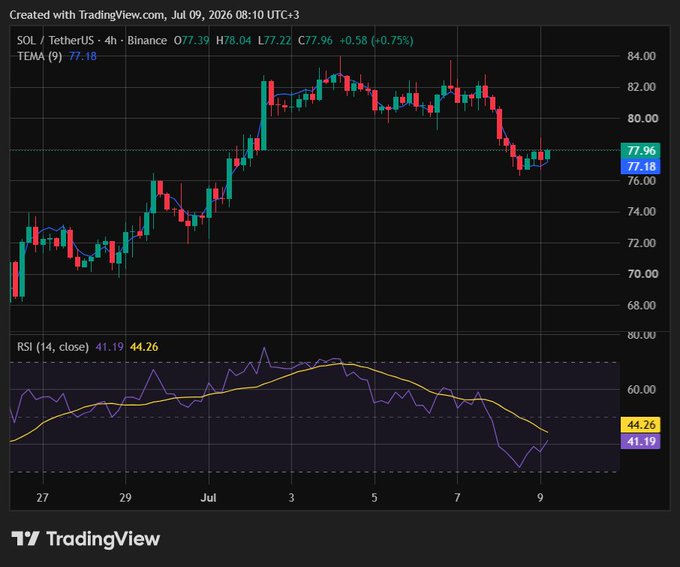Click the high price H78.04 value
This screenshot has width=680, height=567.
(x=233, y=40)
